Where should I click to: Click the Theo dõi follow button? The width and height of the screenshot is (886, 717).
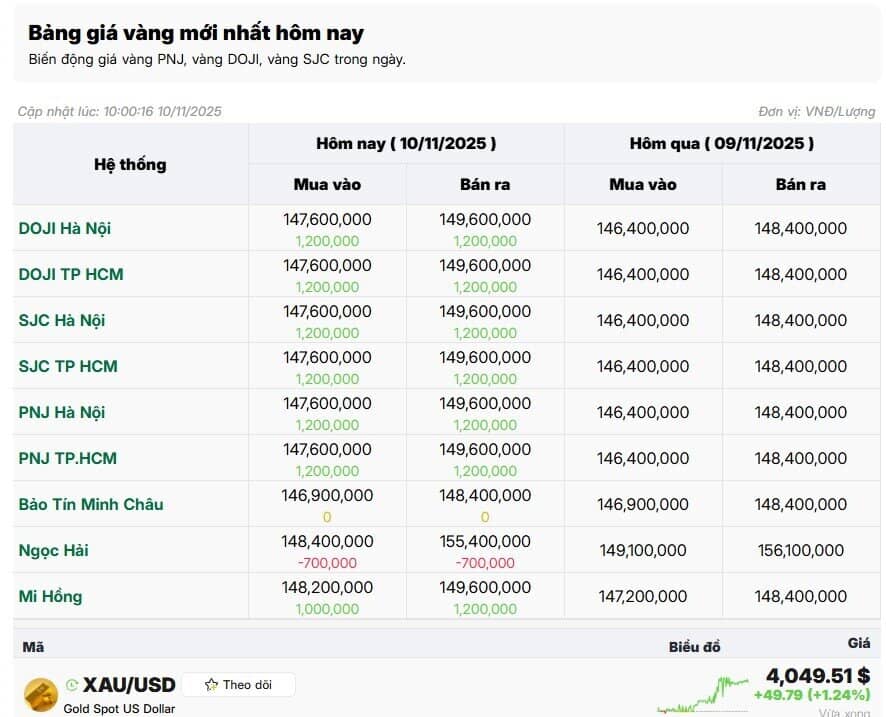coord(238,685)
